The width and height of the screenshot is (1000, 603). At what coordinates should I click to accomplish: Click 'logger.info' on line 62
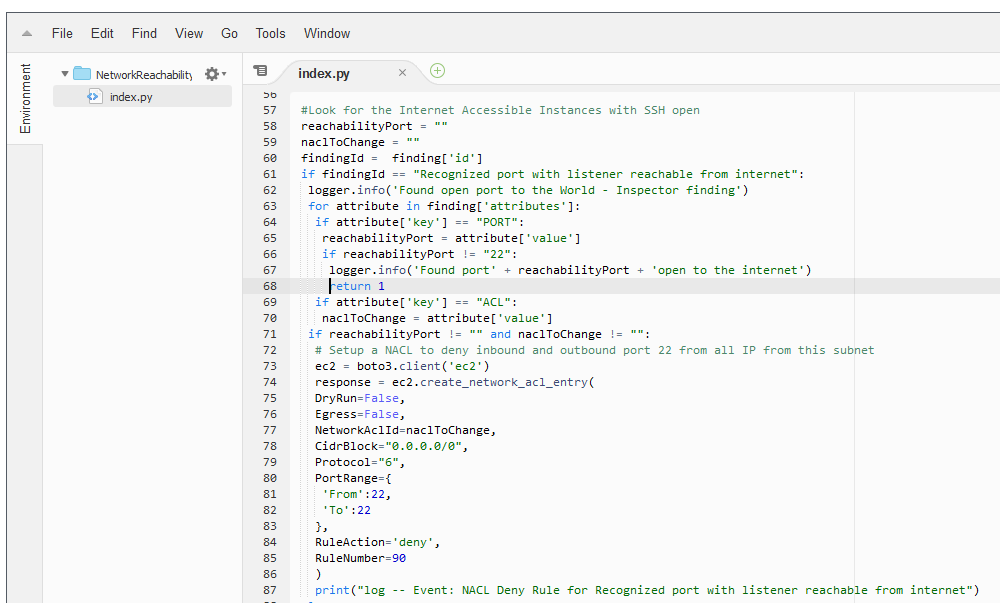click(x=346, y=190)
